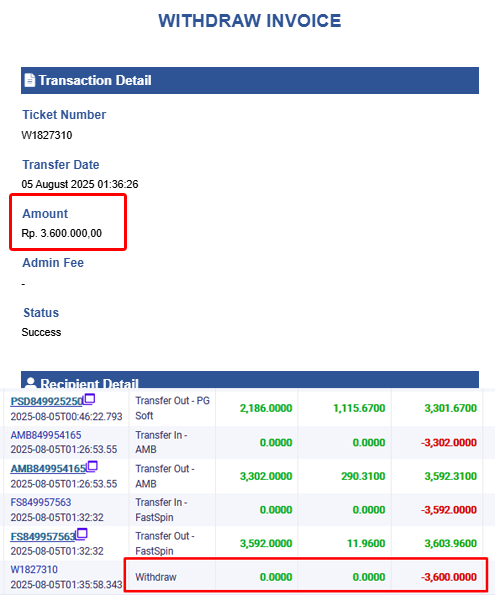
Task: Click the copy icon next to PSD849925250
Action: (x=89, y=399)
